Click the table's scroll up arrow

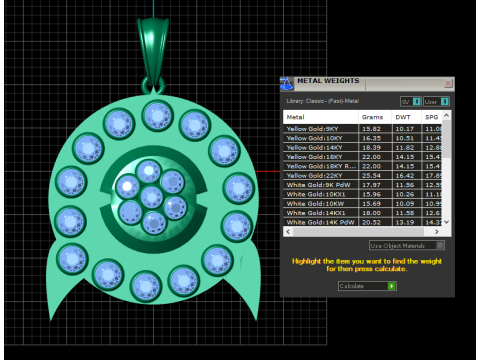[x=447, y=115]
